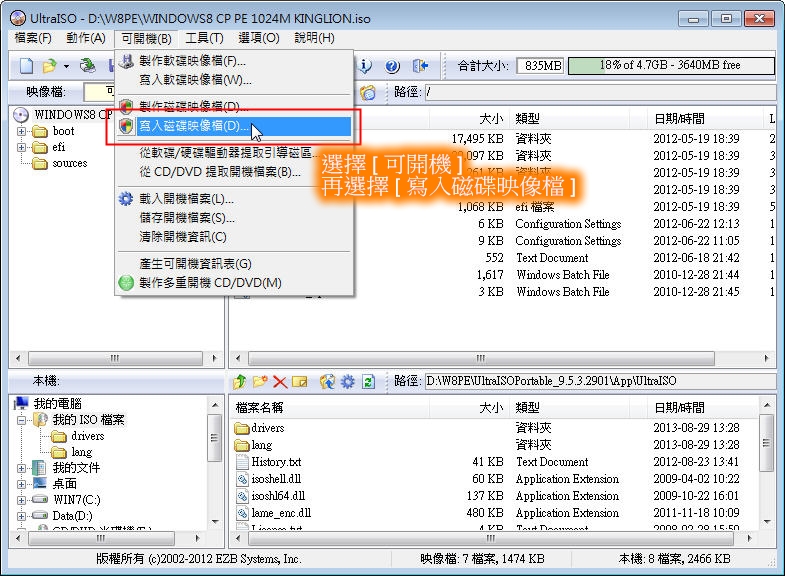
Task: Click the green disc icon beside 製作多重開機 CD/DVD
Action: [x=126, y=283]
